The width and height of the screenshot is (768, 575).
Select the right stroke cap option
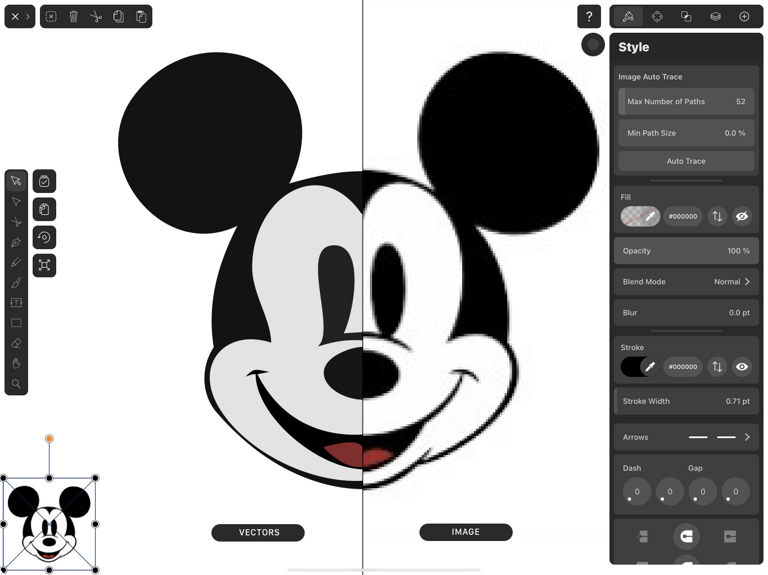point(730,536)
